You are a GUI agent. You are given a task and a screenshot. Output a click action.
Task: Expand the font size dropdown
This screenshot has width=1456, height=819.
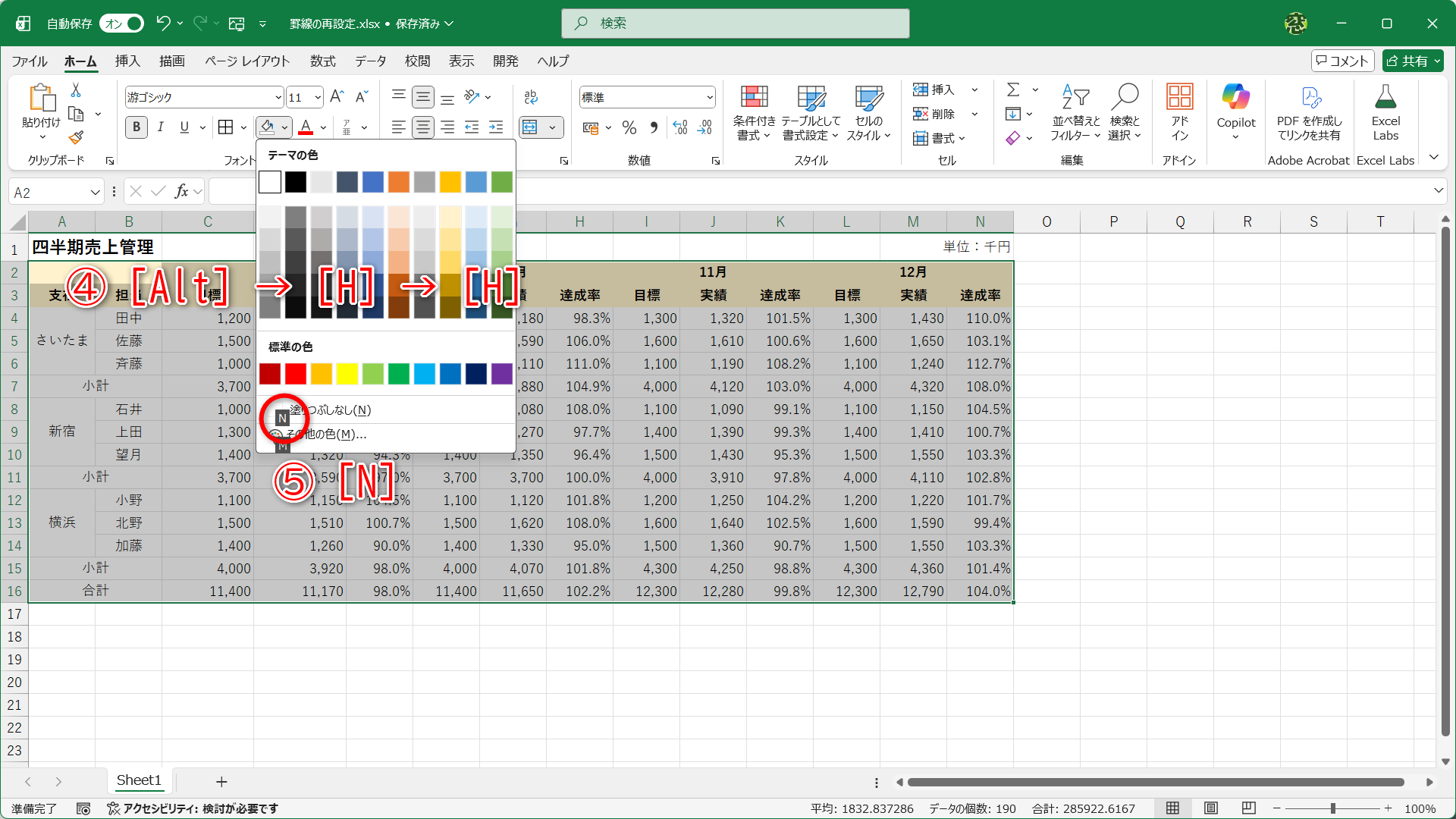tap(318, 97)
